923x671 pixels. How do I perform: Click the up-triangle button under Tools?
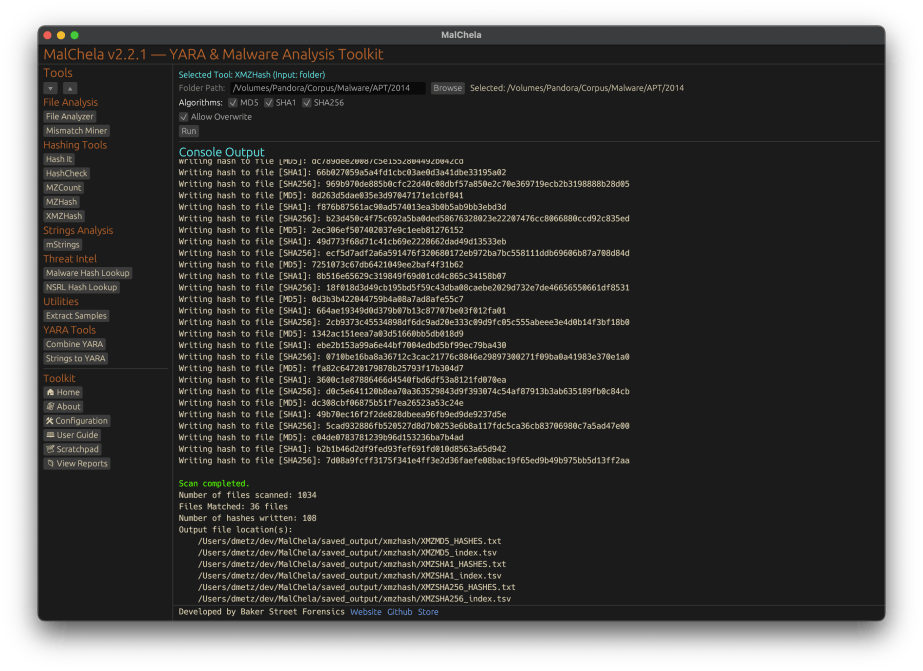(x=69, y=88)
